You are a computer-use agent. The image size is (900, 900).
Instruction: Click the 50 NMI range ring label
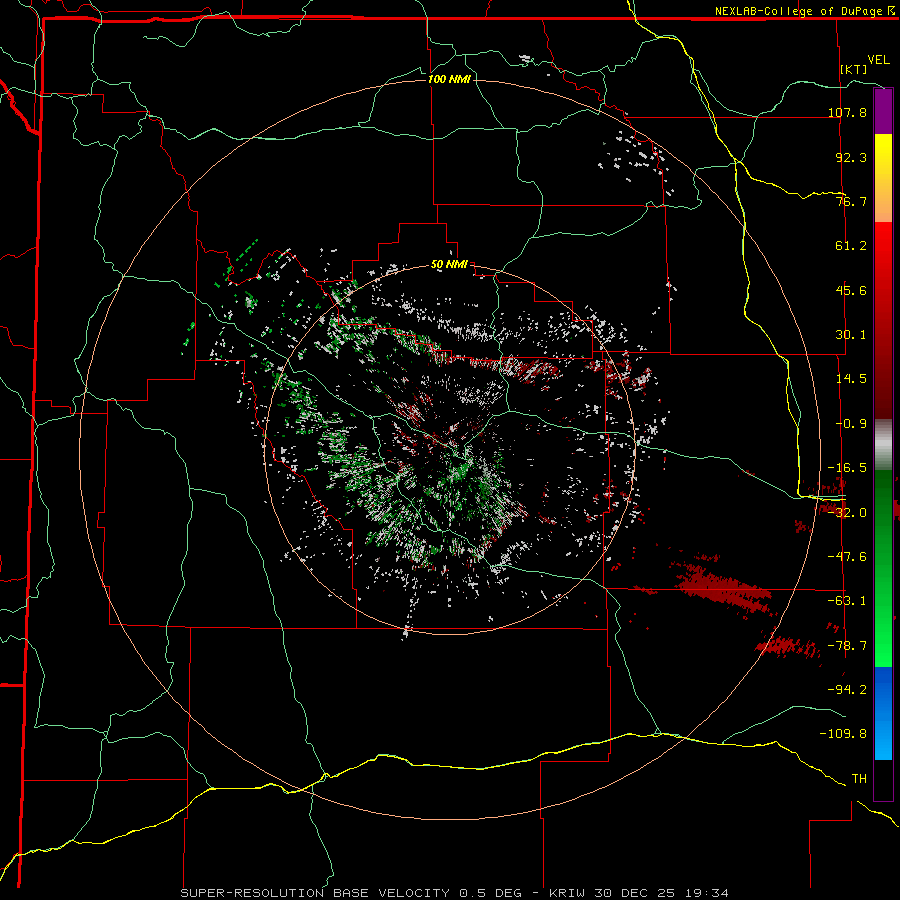[x=449, y=265]
